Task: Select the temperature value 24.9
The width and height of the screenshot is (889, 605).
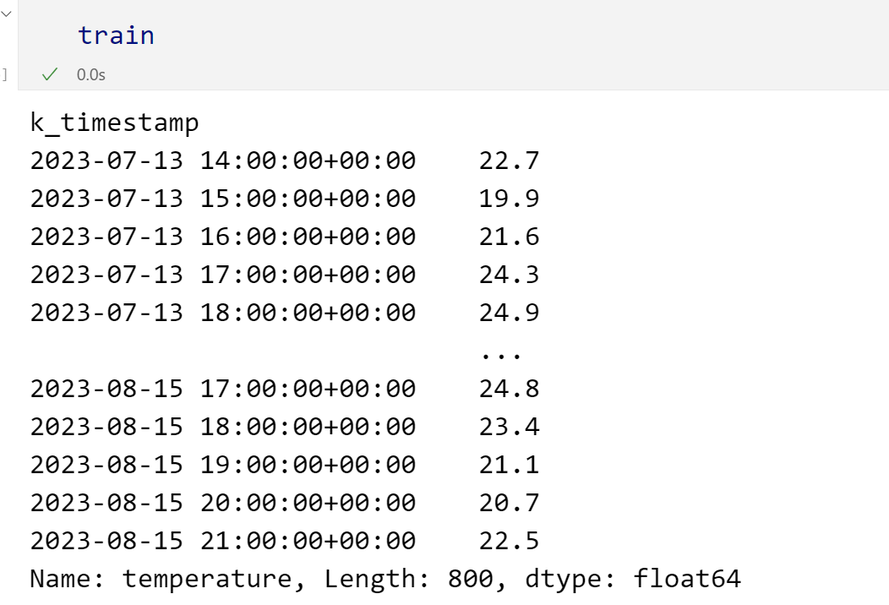Action: (x=509, y=312)
